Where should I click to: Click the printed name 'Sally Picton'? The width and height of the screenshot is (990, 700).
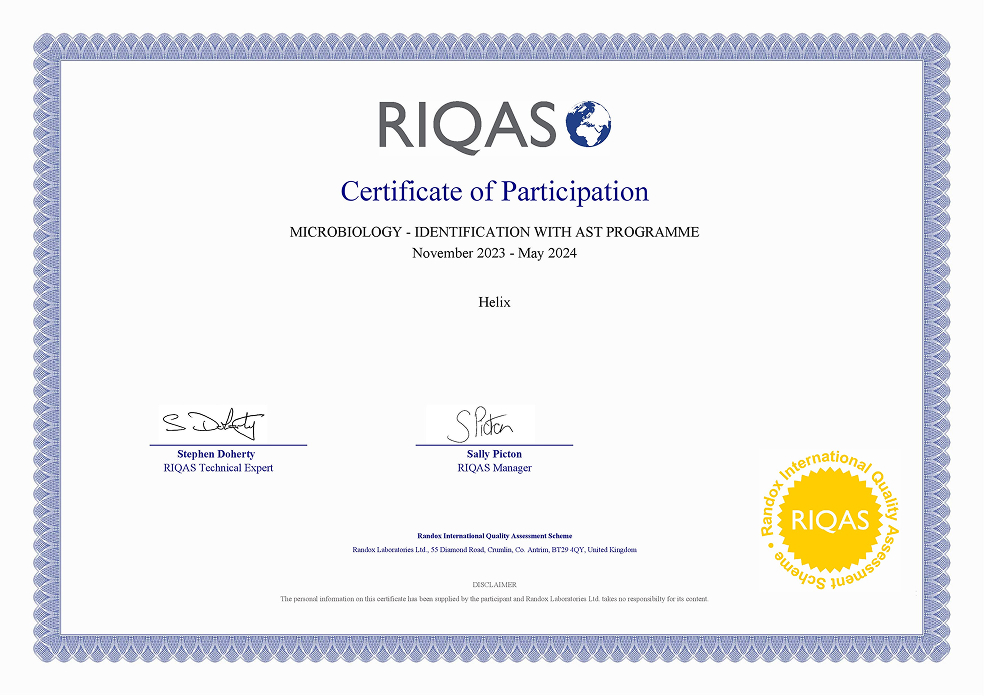point(494,454)
